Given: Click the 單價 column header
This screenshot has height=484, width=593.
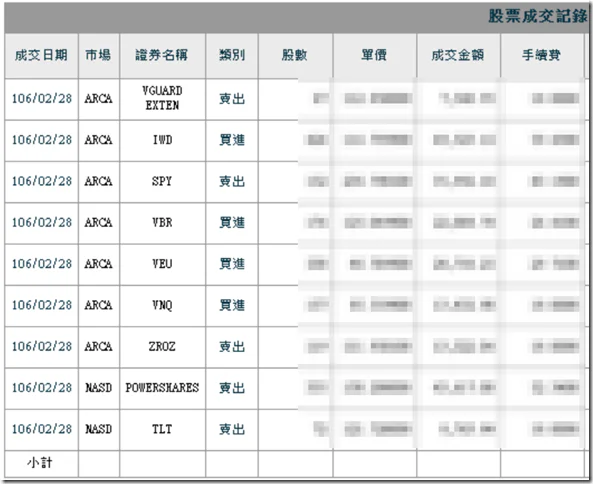Looking at the screenshot, I should (374, 56).
